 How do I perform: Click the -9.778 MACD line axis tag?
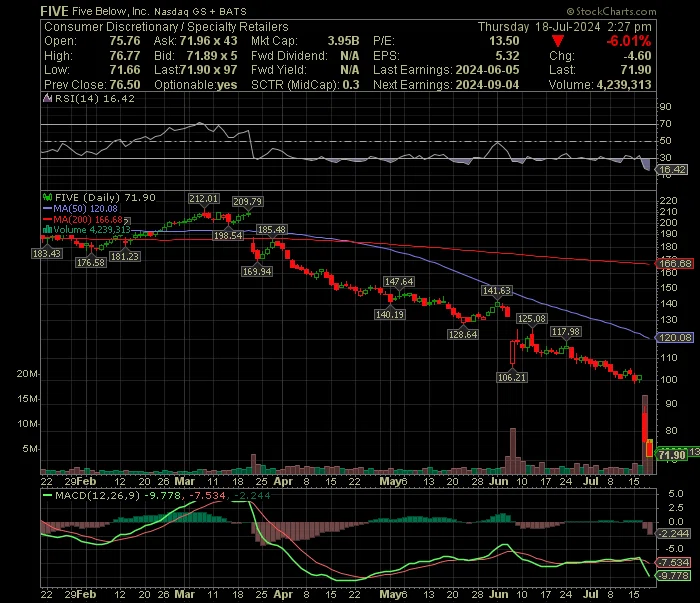click(x=673, y=575)
